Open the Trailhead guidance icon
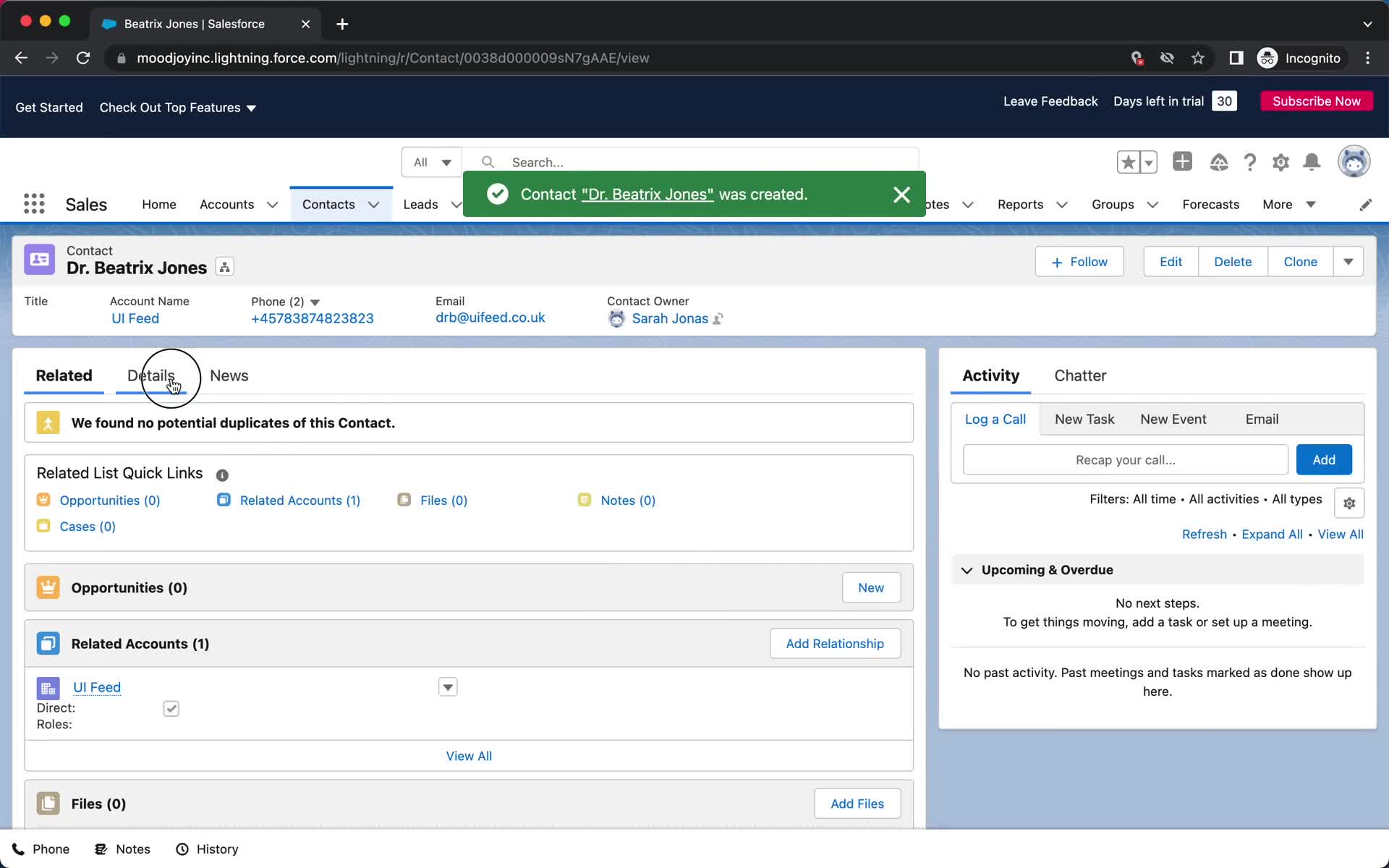The width and height of the screenshot is (1389, 868). click(1218, 162)
